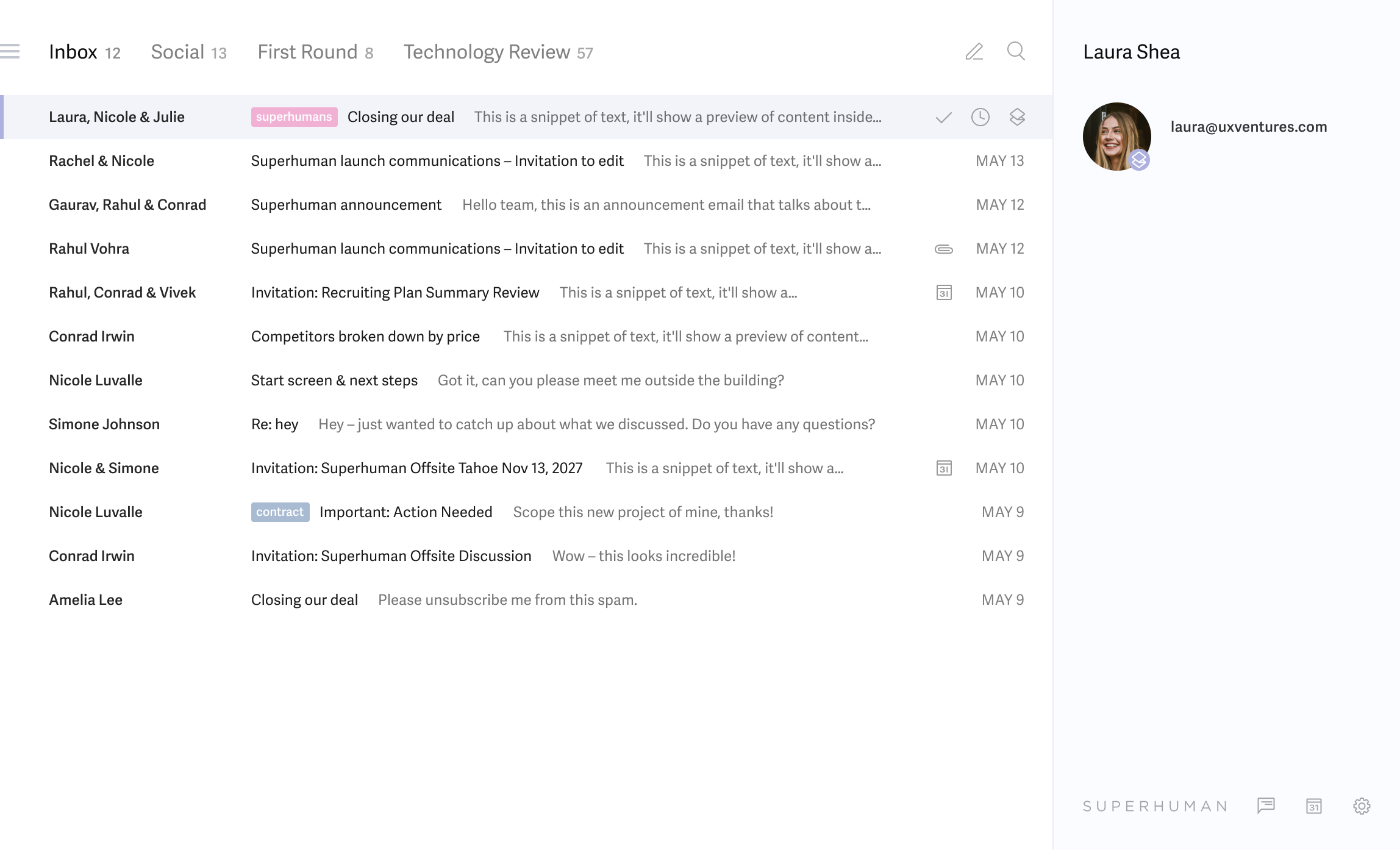Click the superhumans label tag
1400x850 pixels.
tap(294, 117)
